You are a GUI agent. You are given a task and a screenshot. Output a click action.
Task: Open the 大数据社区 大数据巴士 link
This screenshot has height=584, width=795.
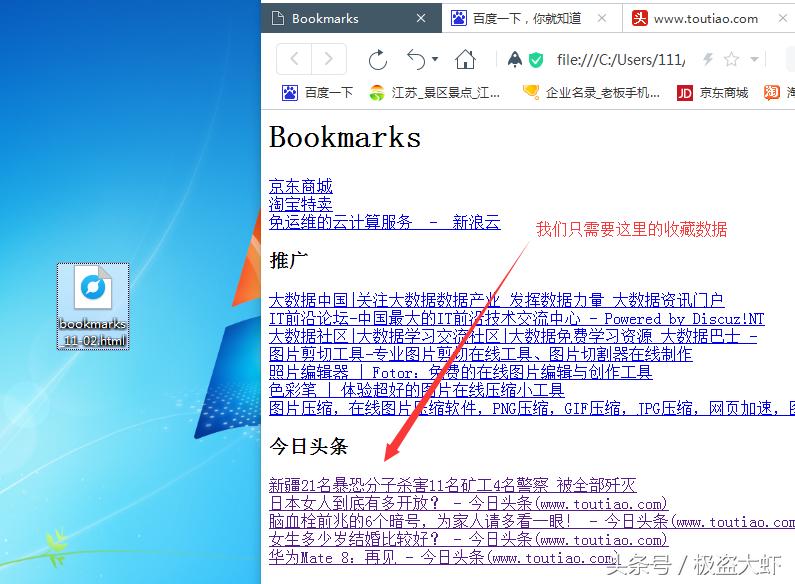pos(513,336)
